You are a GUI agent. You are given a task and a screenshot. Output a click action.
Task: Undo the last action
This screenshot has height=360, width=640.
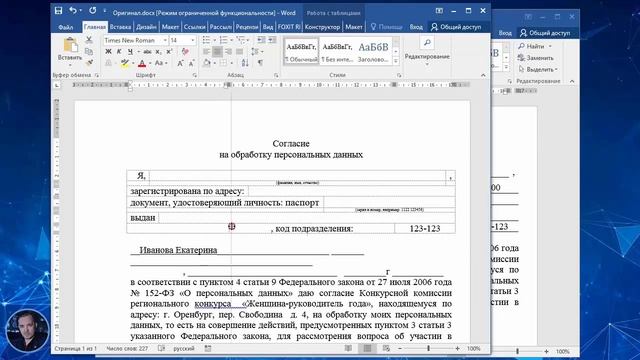[73, 11]
